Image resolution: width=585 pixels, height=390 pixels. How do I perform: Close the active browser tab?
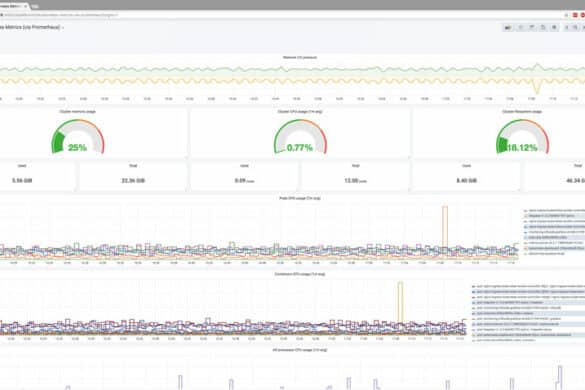coord(25,6)
